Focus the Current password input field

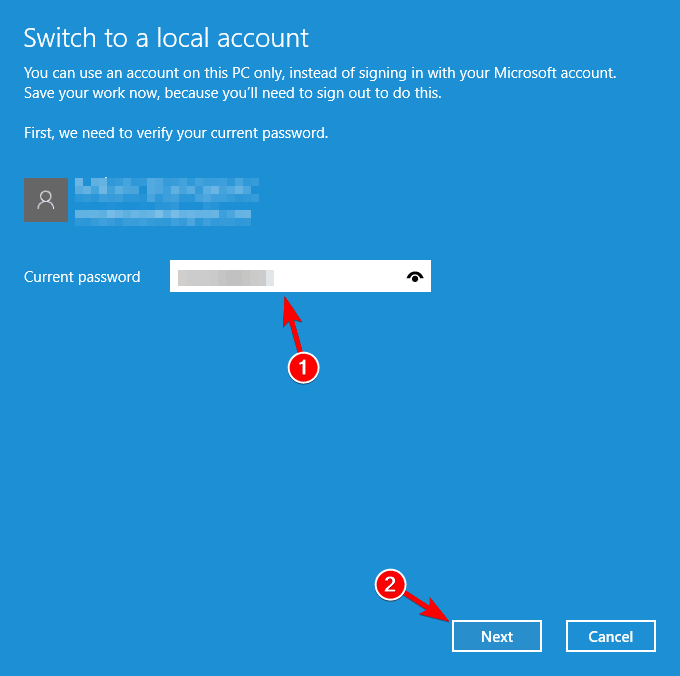tap(300, 276)
